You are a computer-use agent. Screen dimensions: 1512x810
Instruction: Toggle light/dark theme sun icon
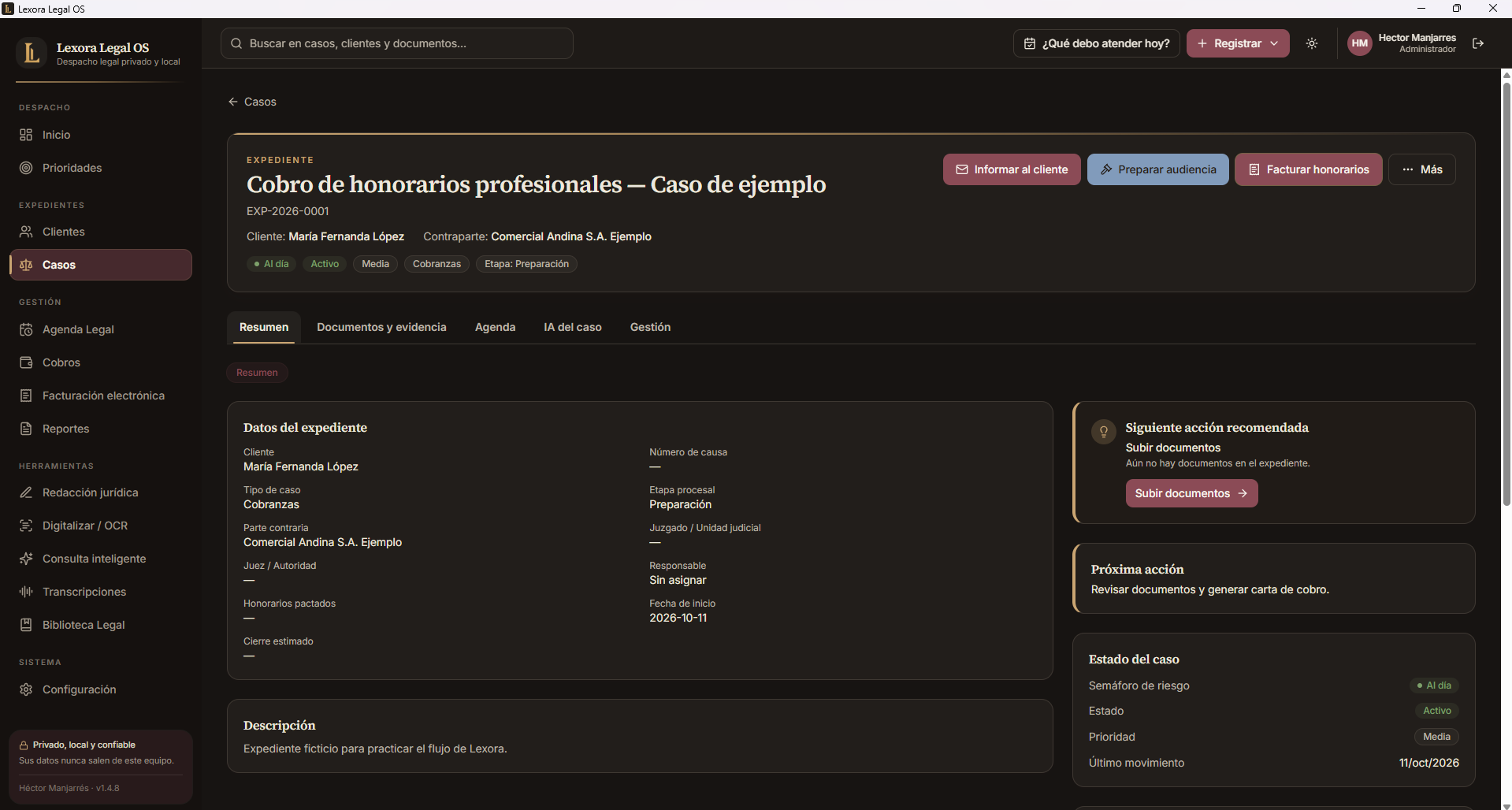(x=1312, y=43)
